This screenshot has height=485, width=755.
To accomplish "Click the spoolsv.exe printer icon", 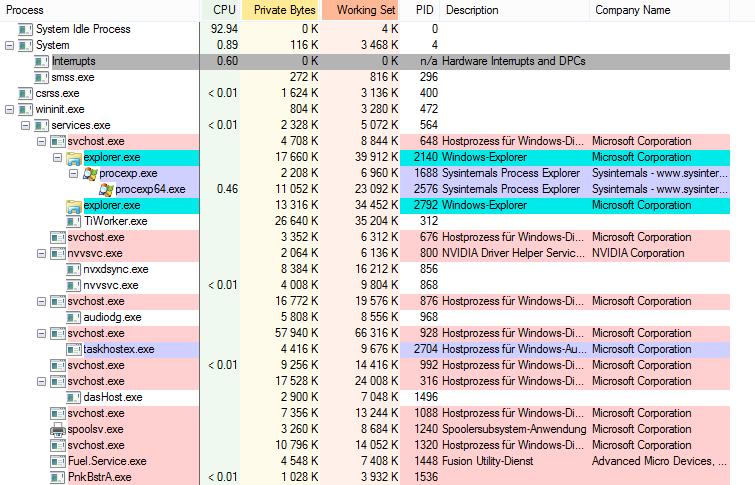I will coord(58,430).
